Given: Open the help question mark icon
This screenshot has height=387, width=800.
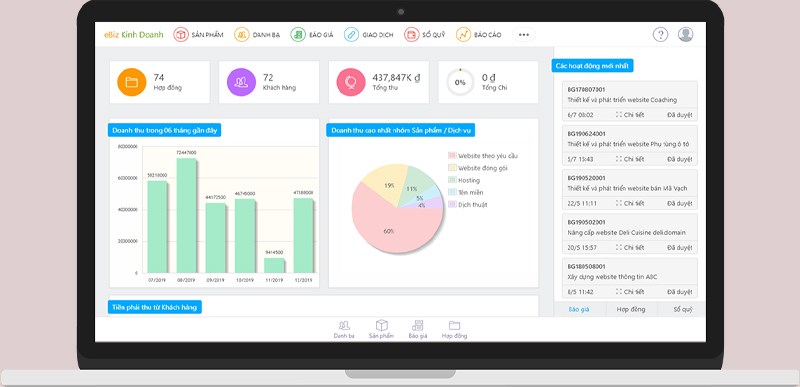Looking at the screenshot, I should 660,35.
